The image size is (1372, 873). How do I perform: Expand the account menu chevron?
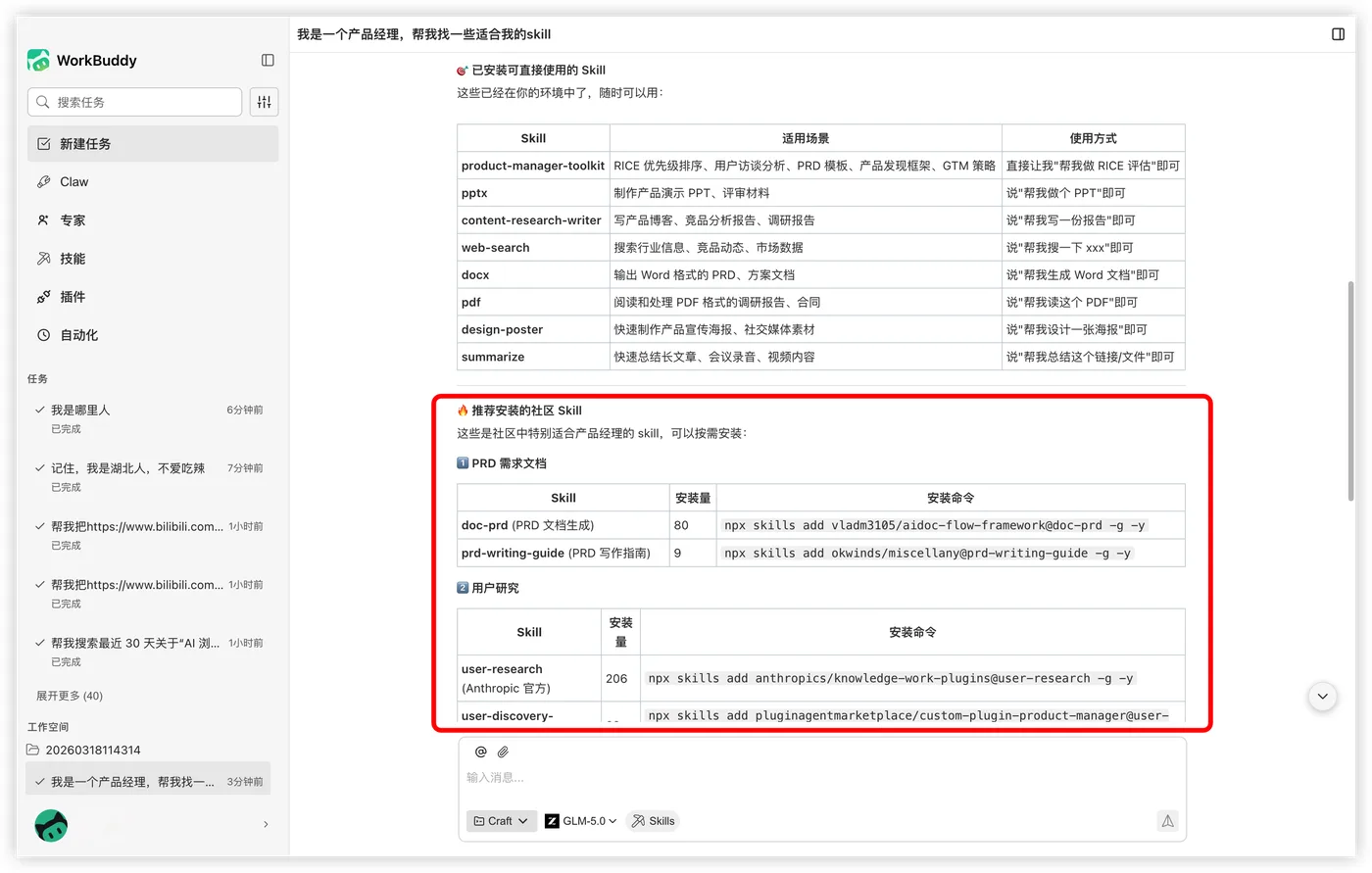coord(266,825)
